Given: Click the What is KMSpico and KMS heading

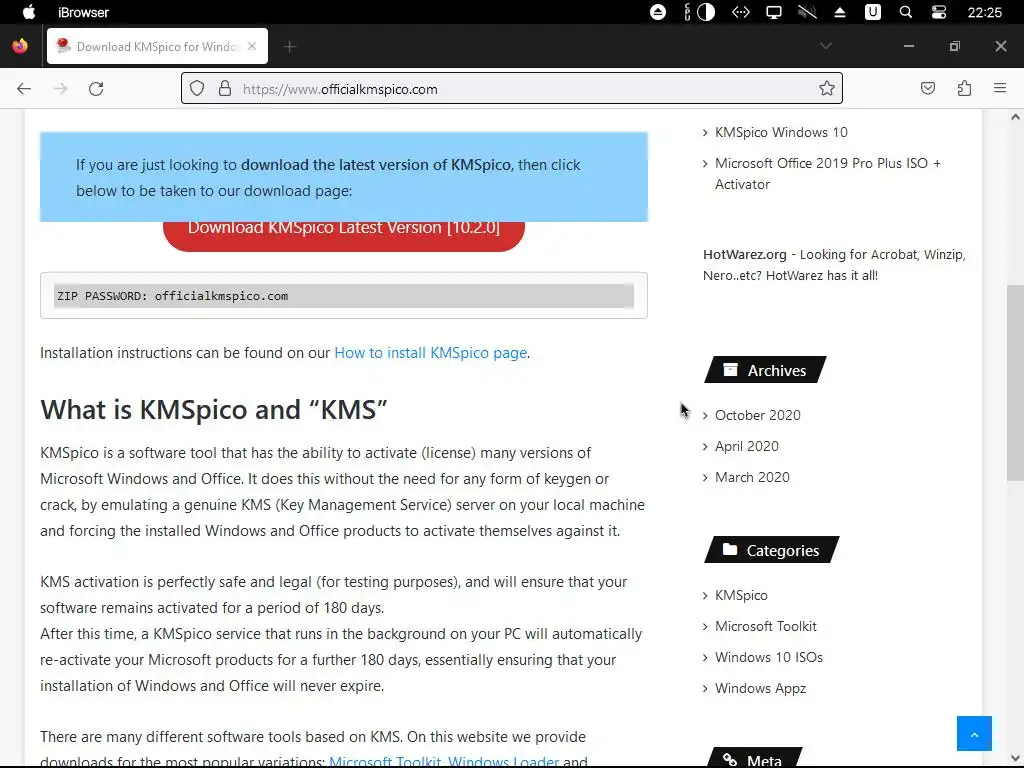Looking at the screenshot, I should (x=214, y=409).
